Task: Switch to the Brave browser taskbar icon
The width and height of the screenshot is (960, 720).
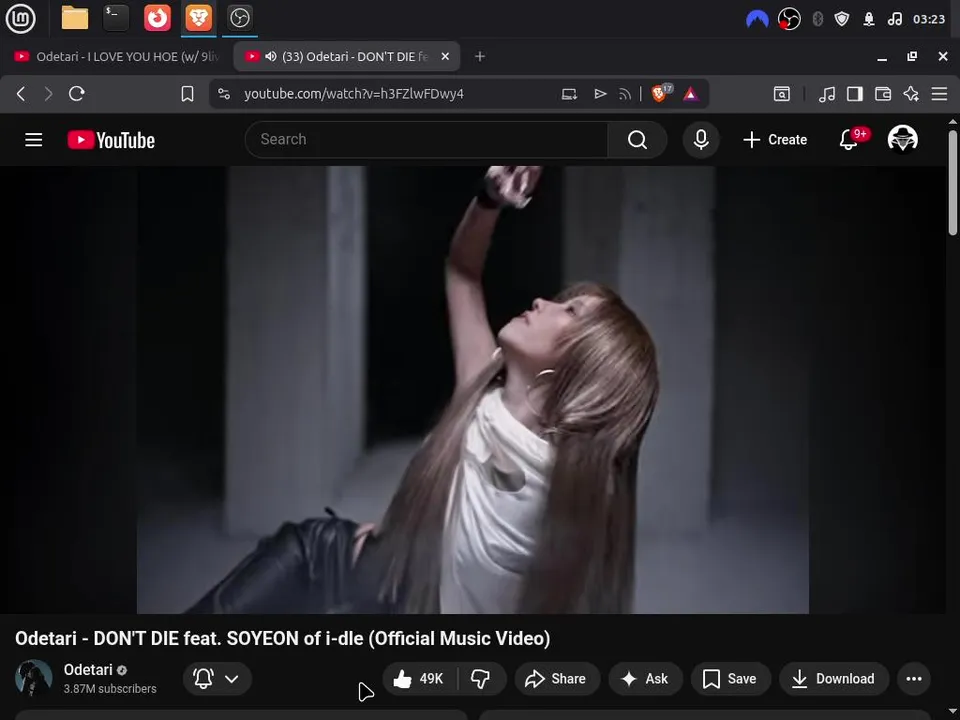Action: click(x=198, y=18)
